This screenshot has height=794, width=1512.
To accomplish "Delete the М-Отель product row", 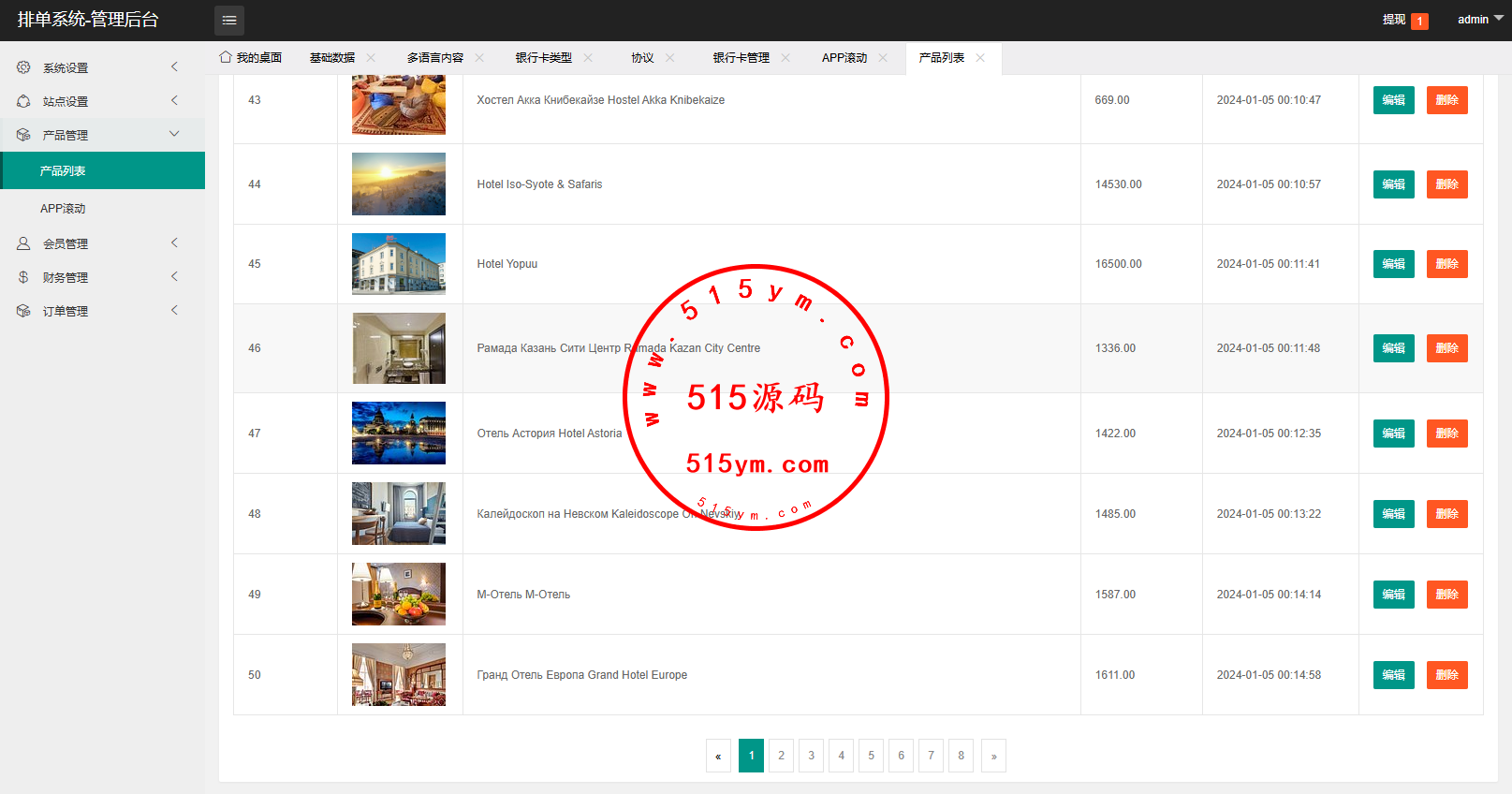I will click(x=1446, y=595).
